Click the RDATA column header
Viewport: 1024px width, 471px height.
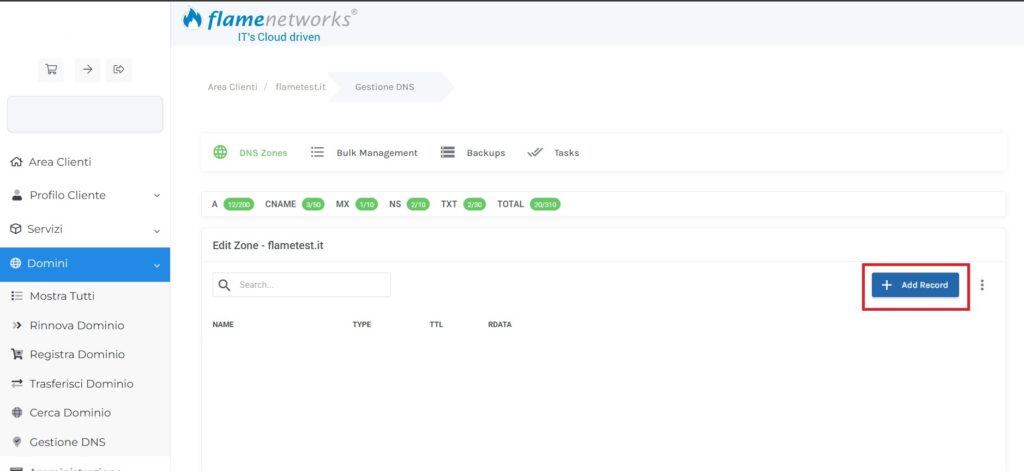pos(500,325)
